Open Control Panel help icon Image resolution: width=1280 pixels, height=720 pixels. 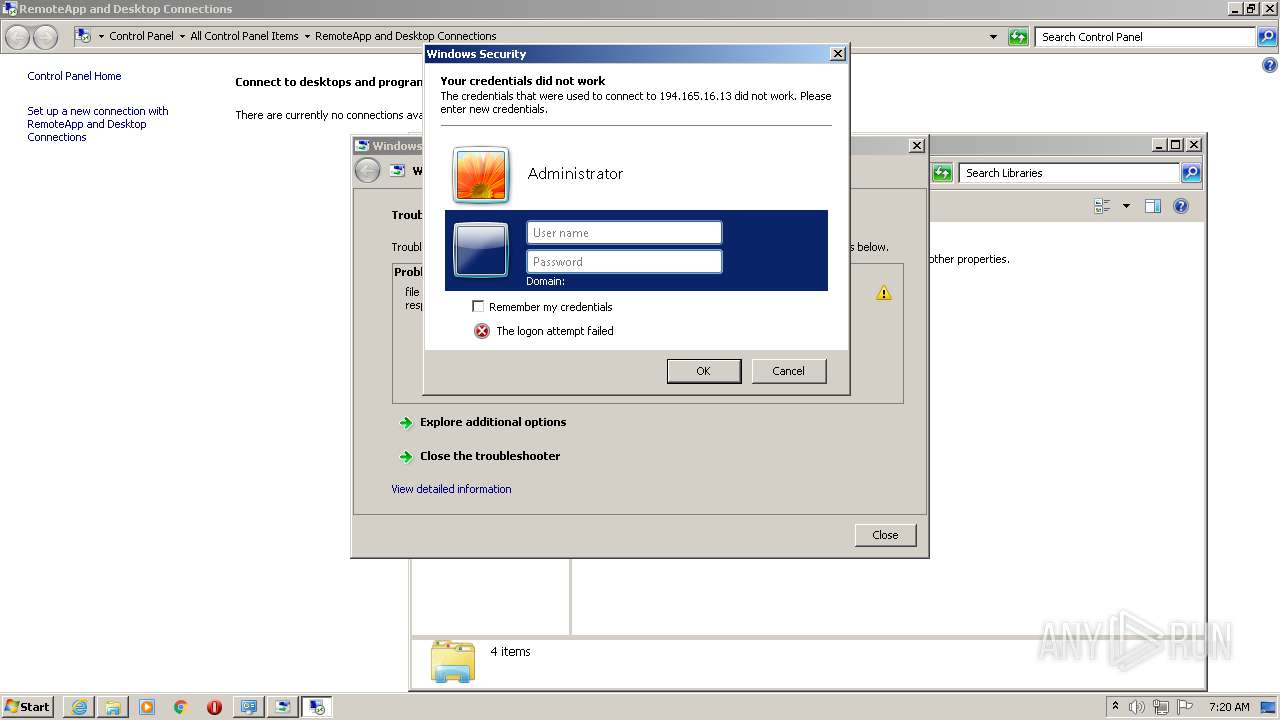(1270, 66)
